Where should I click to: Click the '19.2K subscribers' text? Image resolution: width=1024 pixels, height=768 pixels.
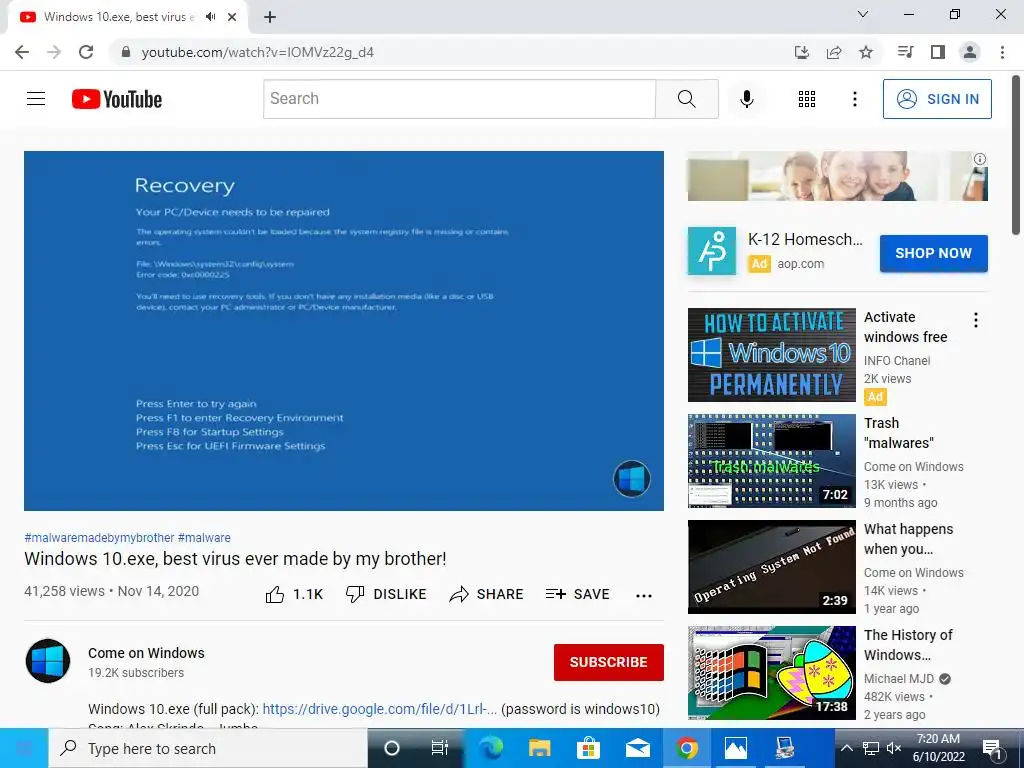tap(136, 673)
